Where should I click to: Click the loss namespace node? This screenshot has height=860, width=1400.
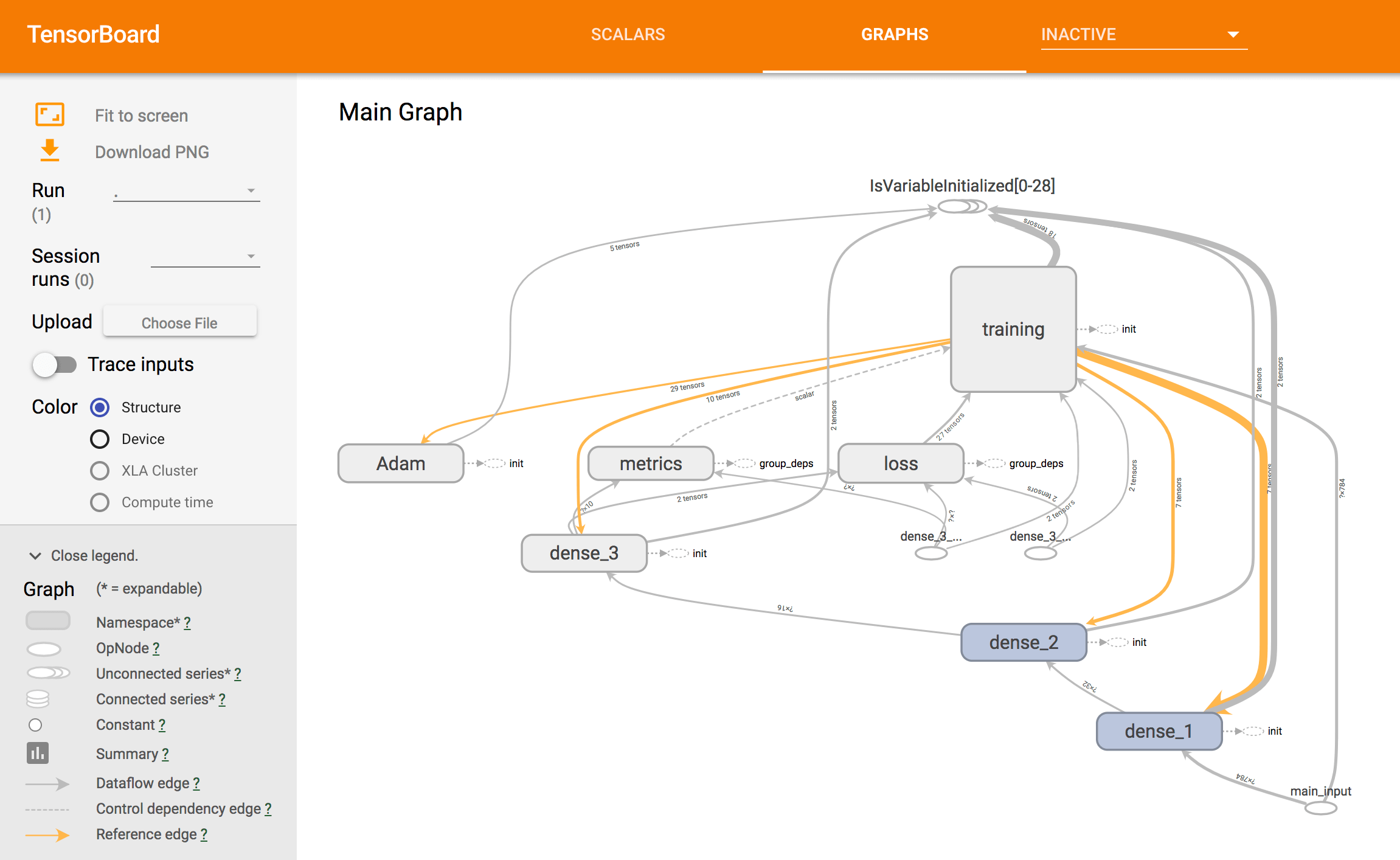pos(900,463)
